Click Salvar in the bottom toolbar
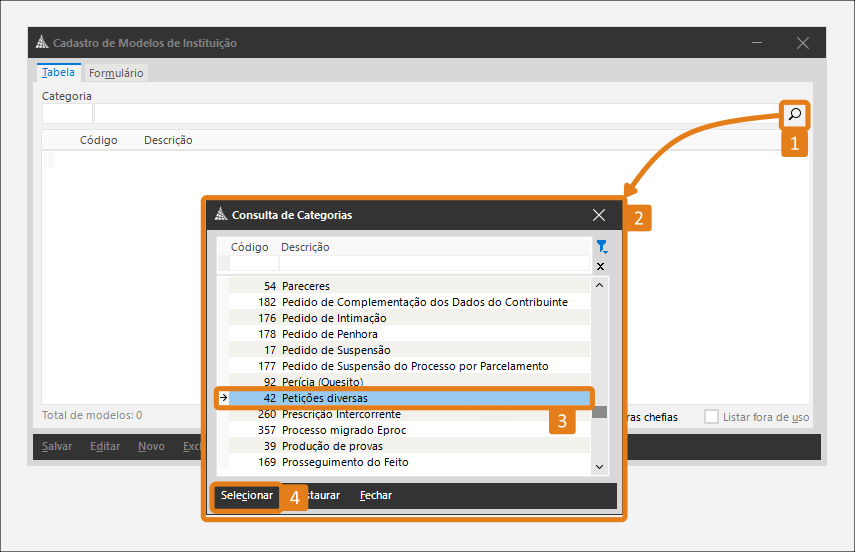 point(57,446)
